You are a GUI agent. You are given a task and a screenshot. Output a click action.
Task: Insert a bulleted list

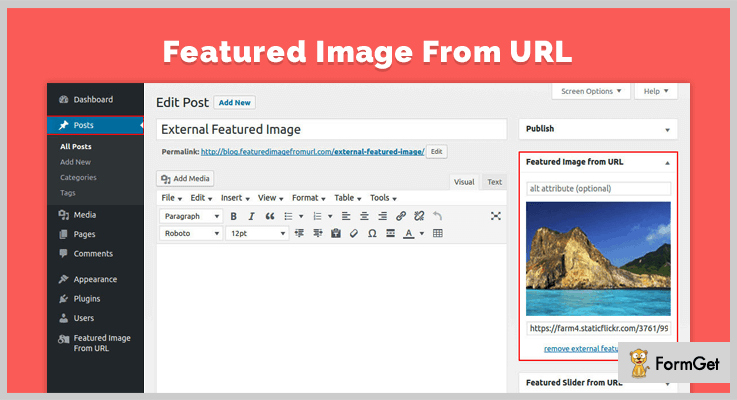[x=288, y=216]
